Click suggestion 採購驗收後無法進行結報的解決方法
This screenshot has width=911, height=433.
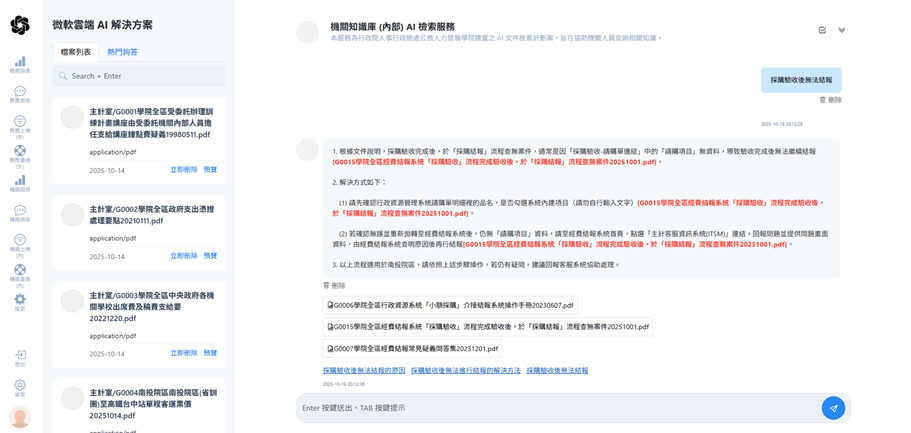[x=465, y=370]
